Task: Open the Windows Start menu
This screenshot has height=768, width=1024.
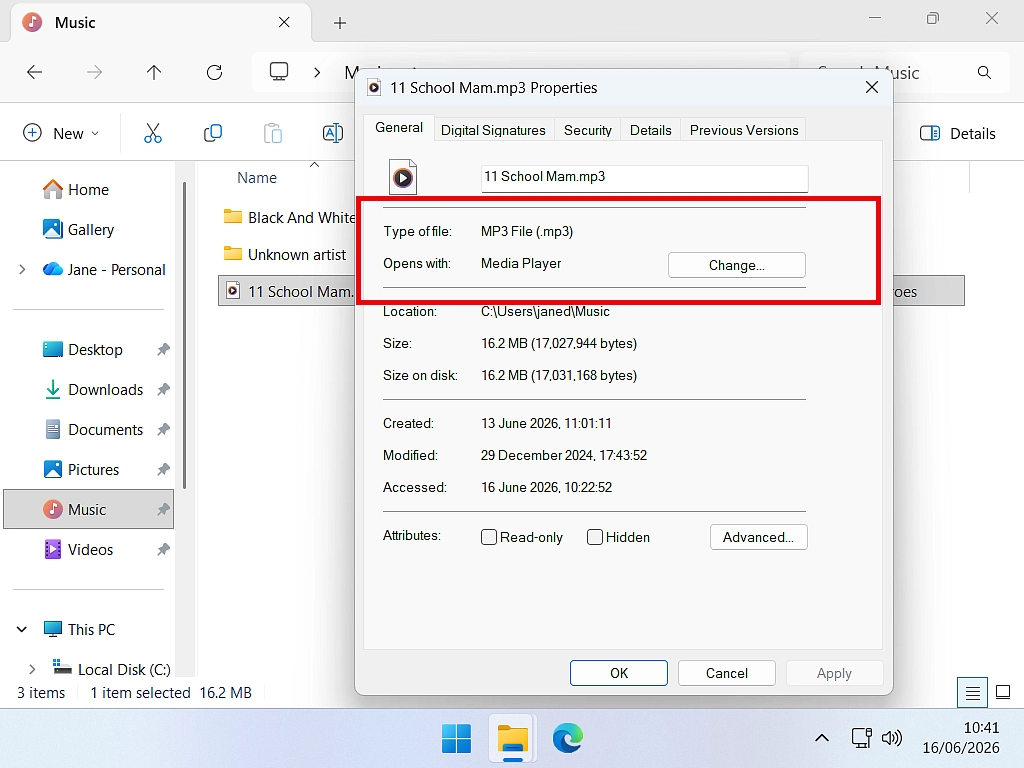Action: [456, 739]
